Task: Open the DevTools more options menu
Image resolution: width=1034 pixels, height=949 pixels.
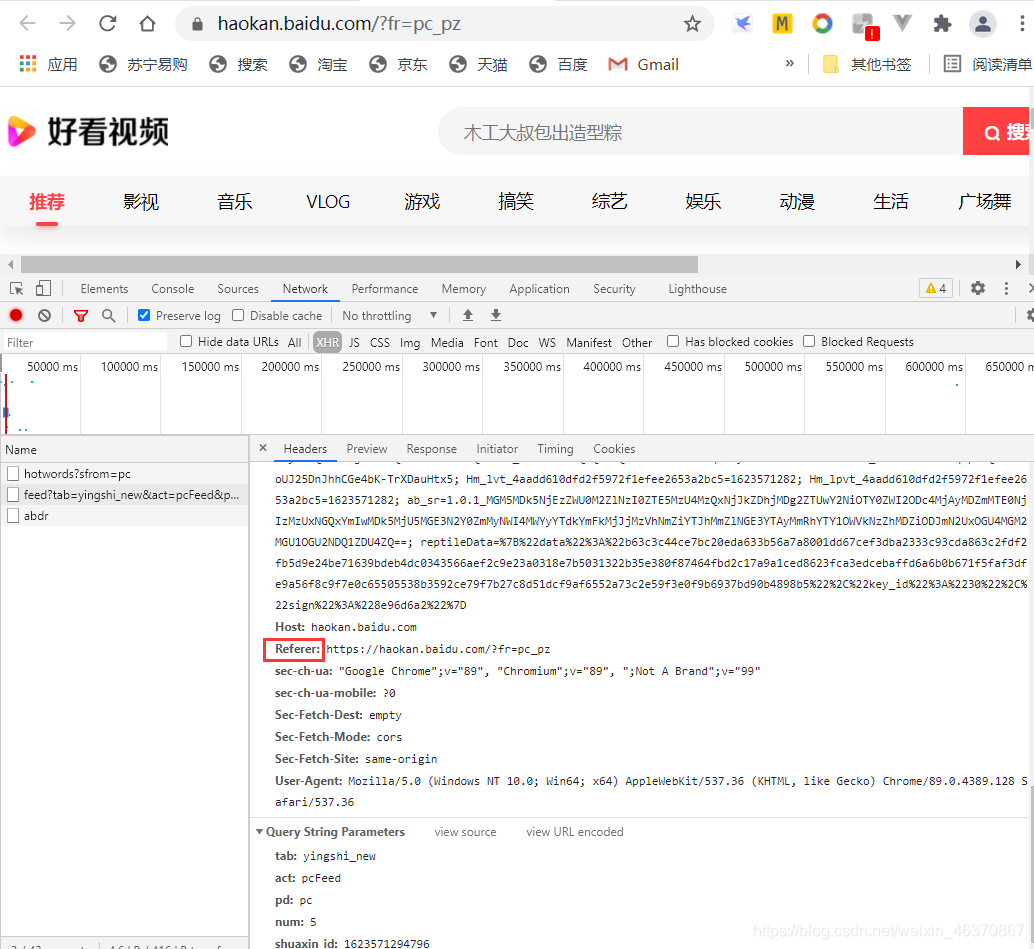Action: (1006, 288)
